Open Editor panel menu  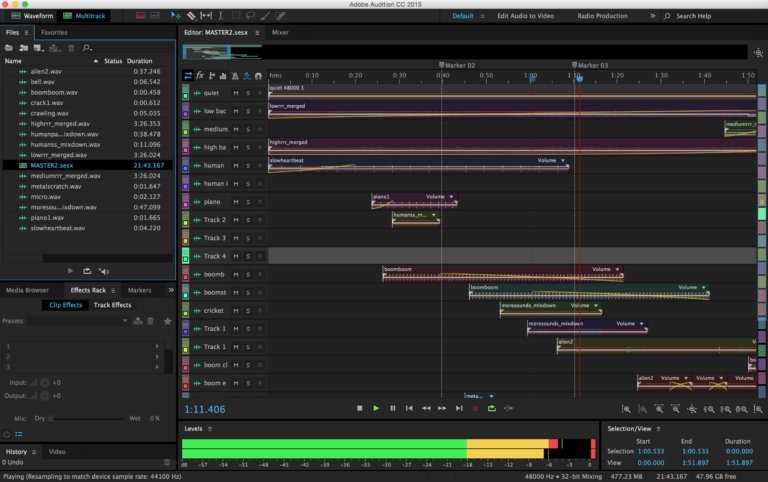pyautogui.click(x=257, y=32)
